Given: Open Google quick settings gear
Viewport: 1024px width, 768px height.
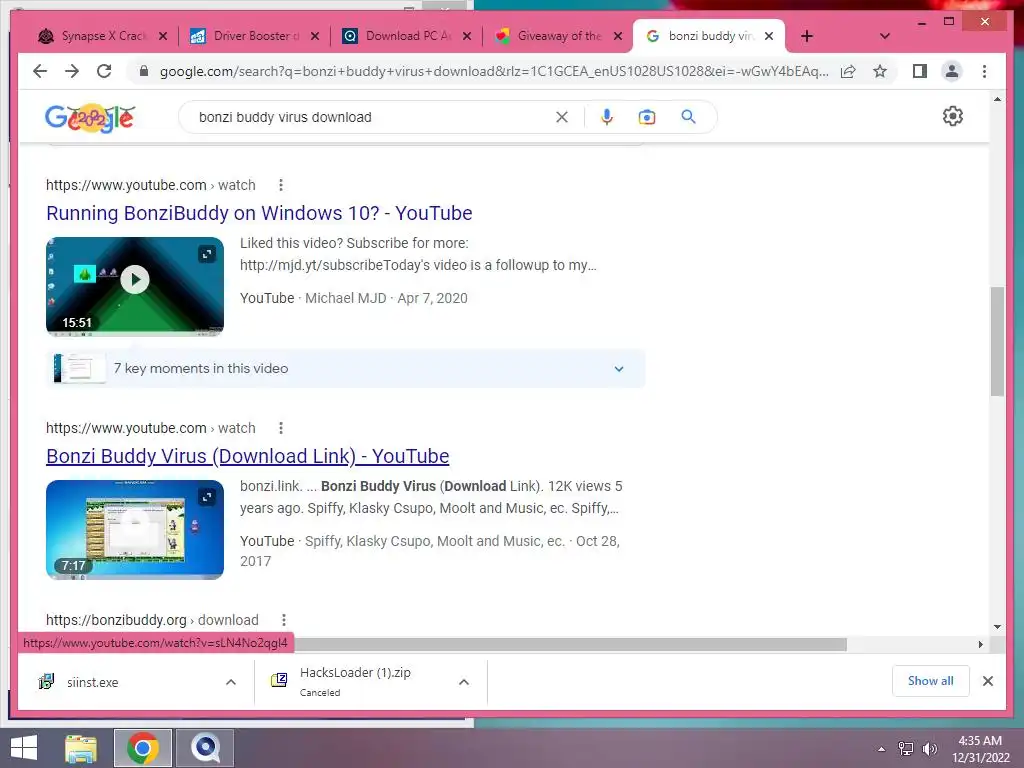Looking at the screenshot, I should point(953,116).
